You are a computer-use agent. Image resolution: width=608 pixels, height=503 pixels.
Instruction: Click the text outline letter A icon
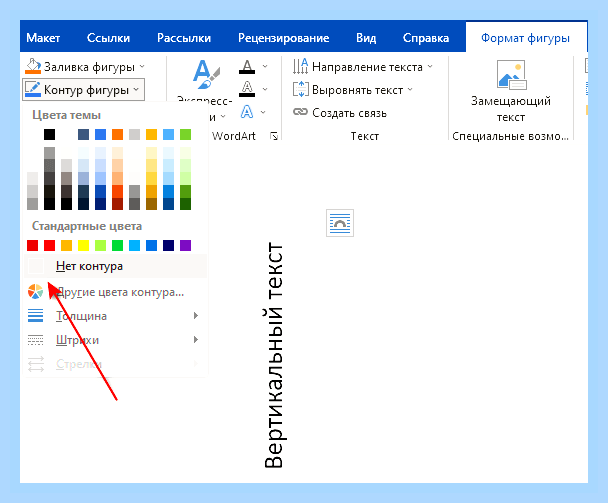coord(247,89)
